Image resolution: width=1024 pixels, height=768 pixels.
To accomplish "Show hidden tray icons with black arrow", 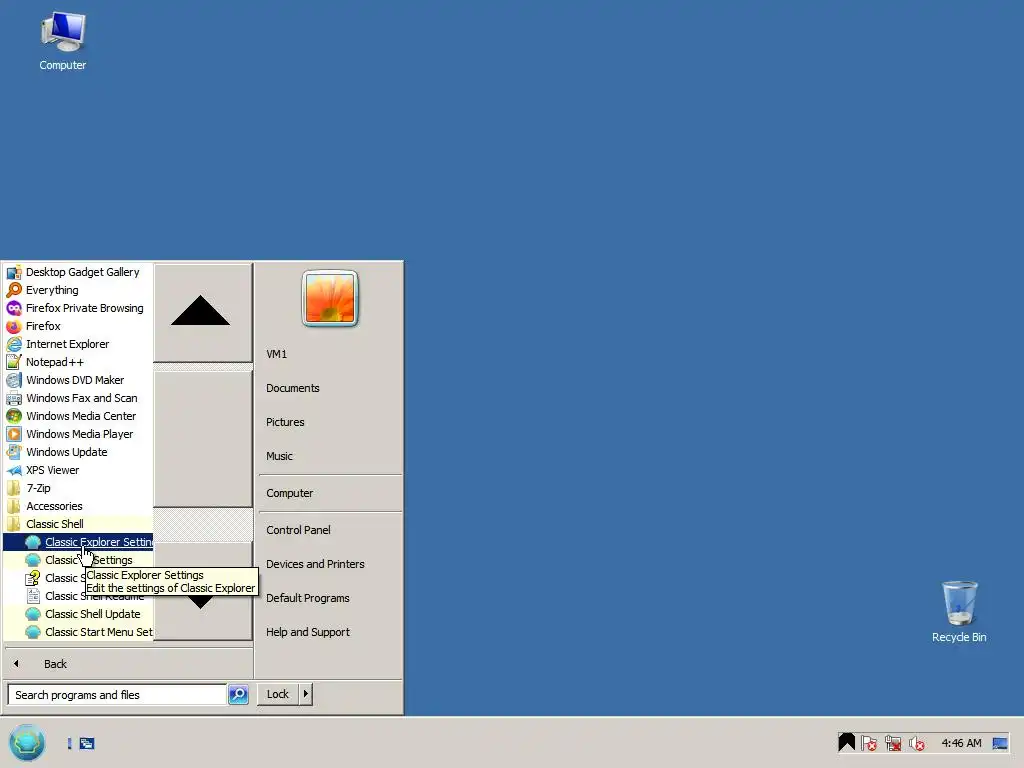I will [x=846, y=743].
